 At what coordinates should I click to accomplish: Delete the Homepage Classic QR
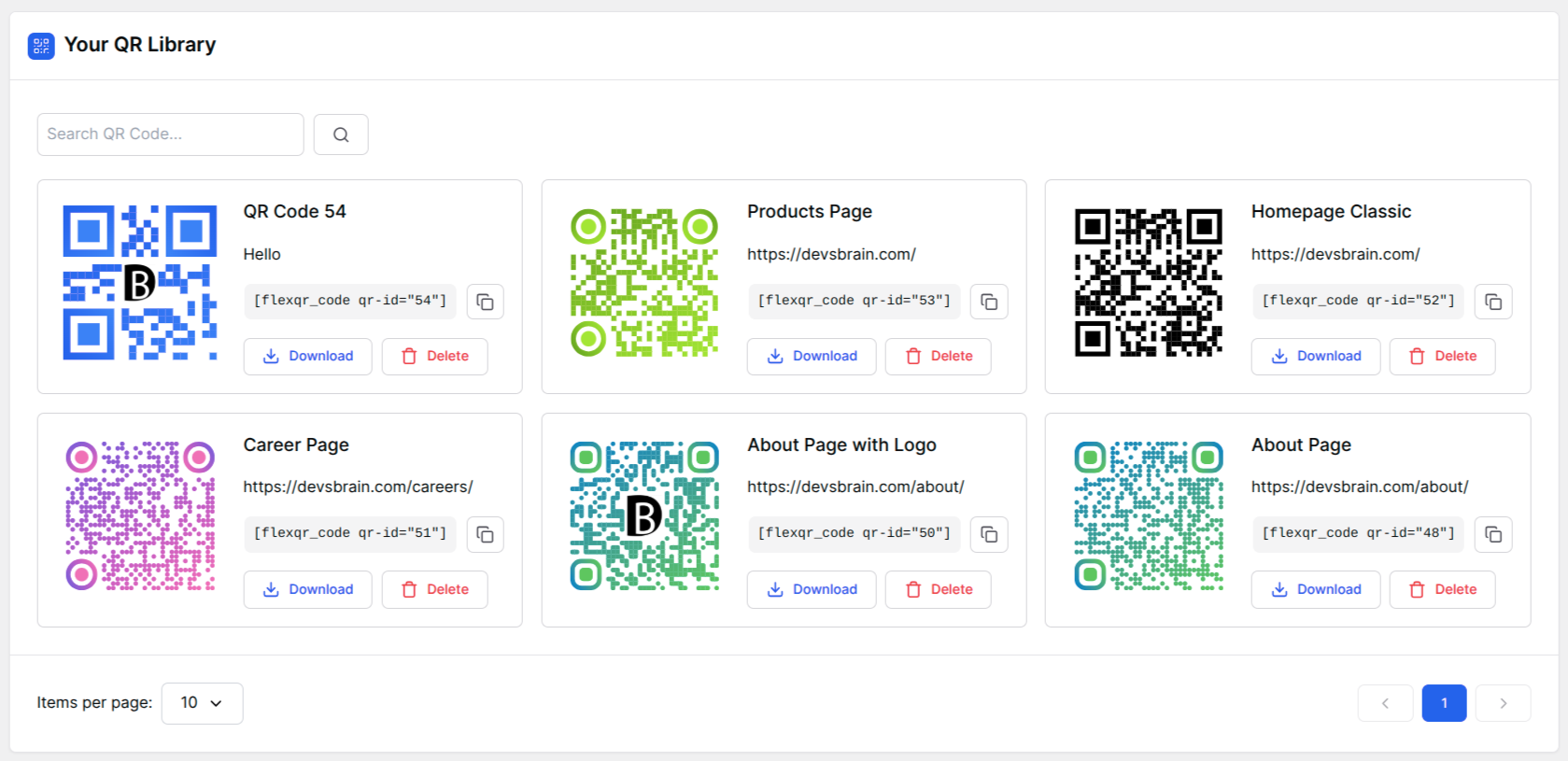click(x=1443, y=357)
